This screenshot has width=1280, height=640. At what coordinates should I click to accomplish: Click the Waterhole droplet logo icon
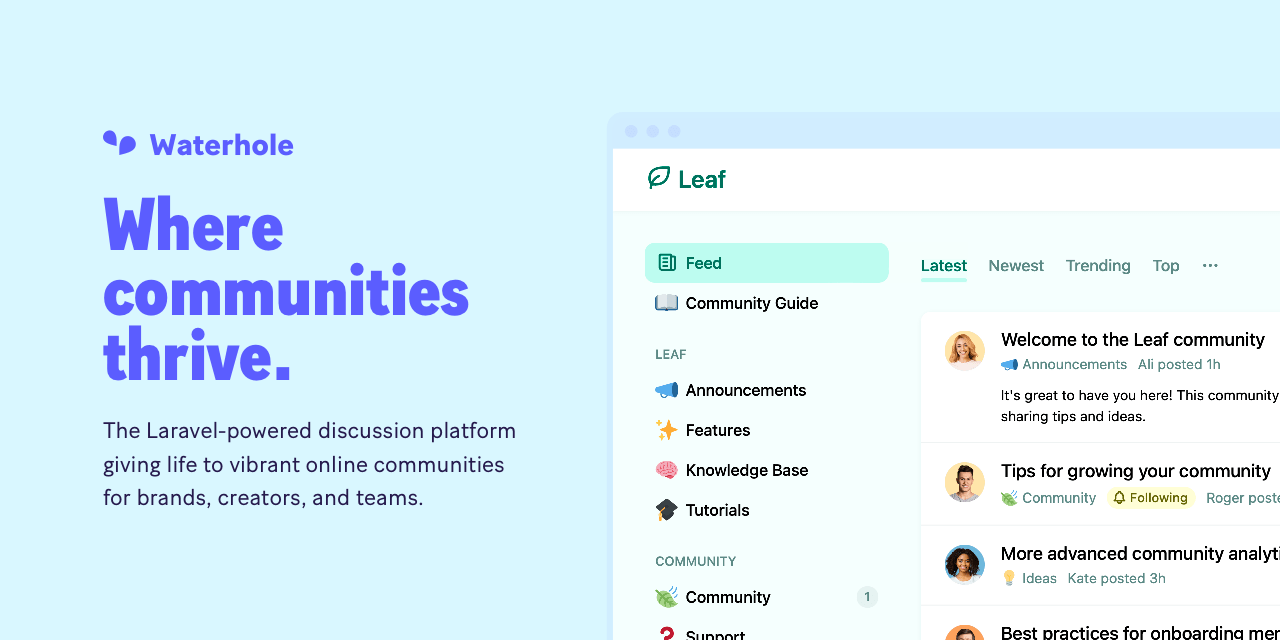[119, 143]
